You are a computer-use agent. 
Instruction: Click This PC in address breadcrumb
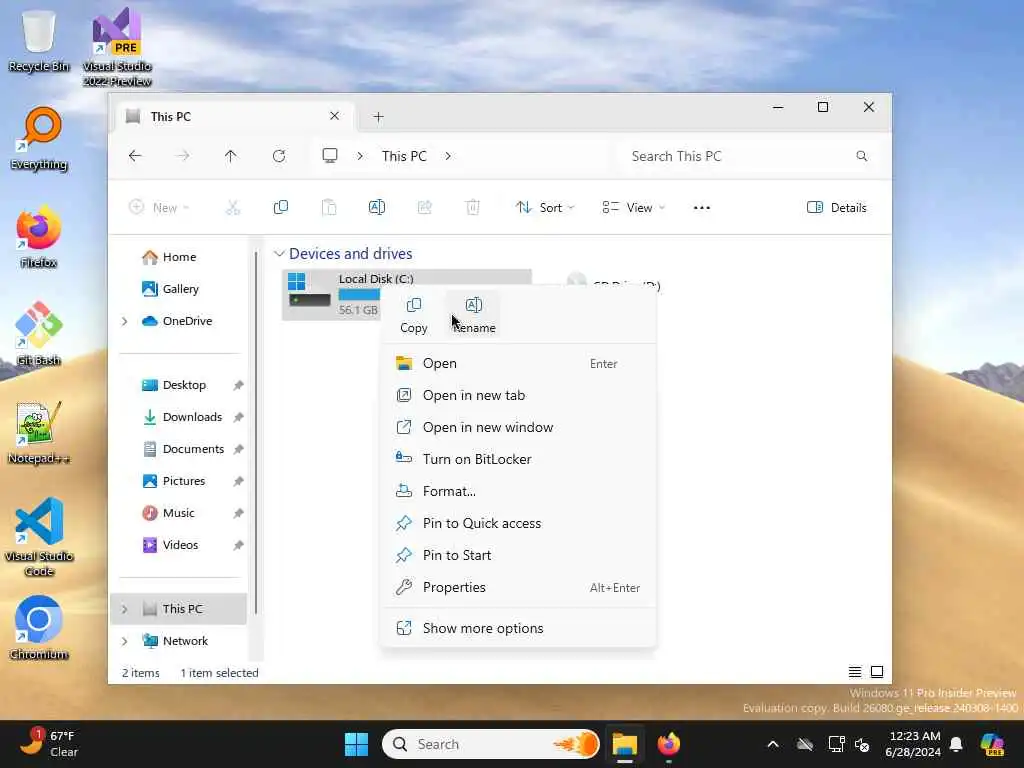404,156
